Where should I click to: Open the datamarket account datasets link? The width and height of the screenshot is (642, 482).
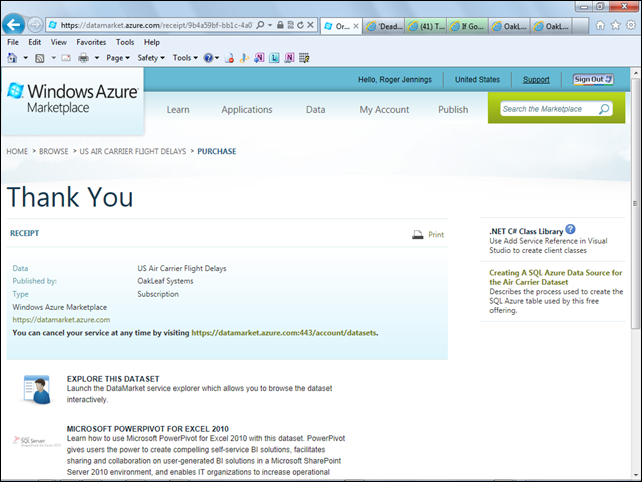284,332
